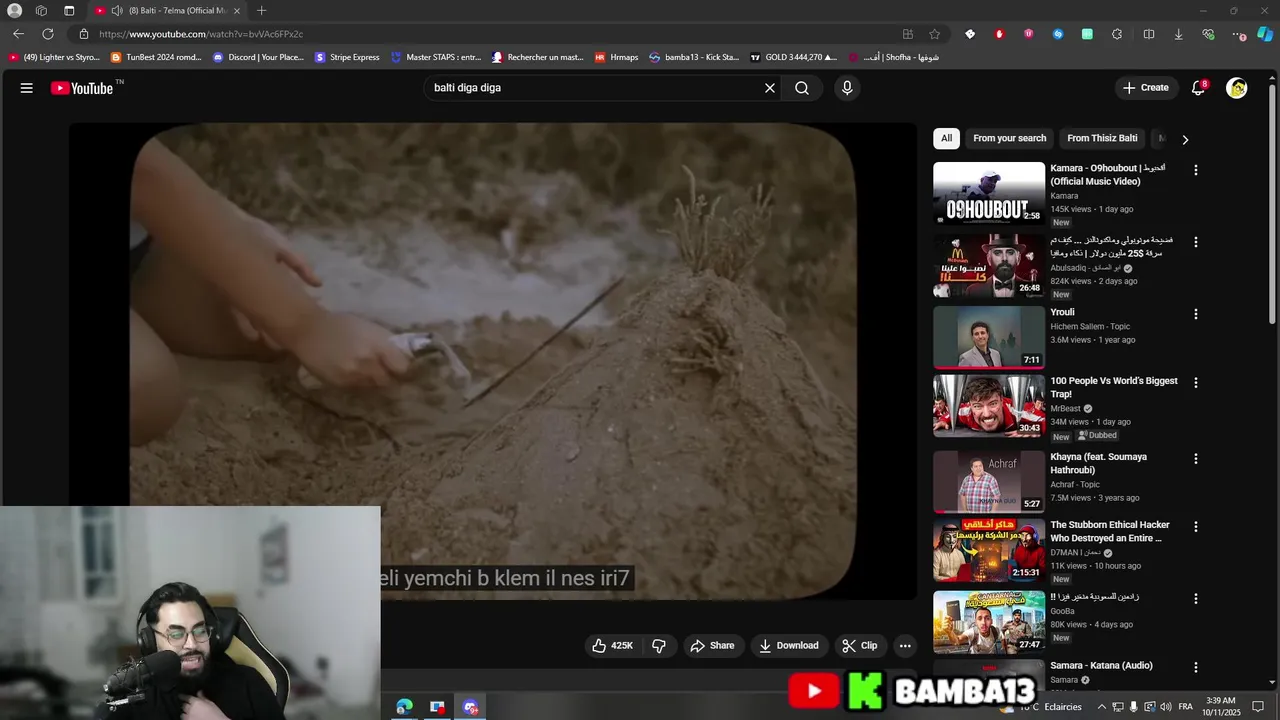Dislike the video
The image size is (1280, 720).
659,646
